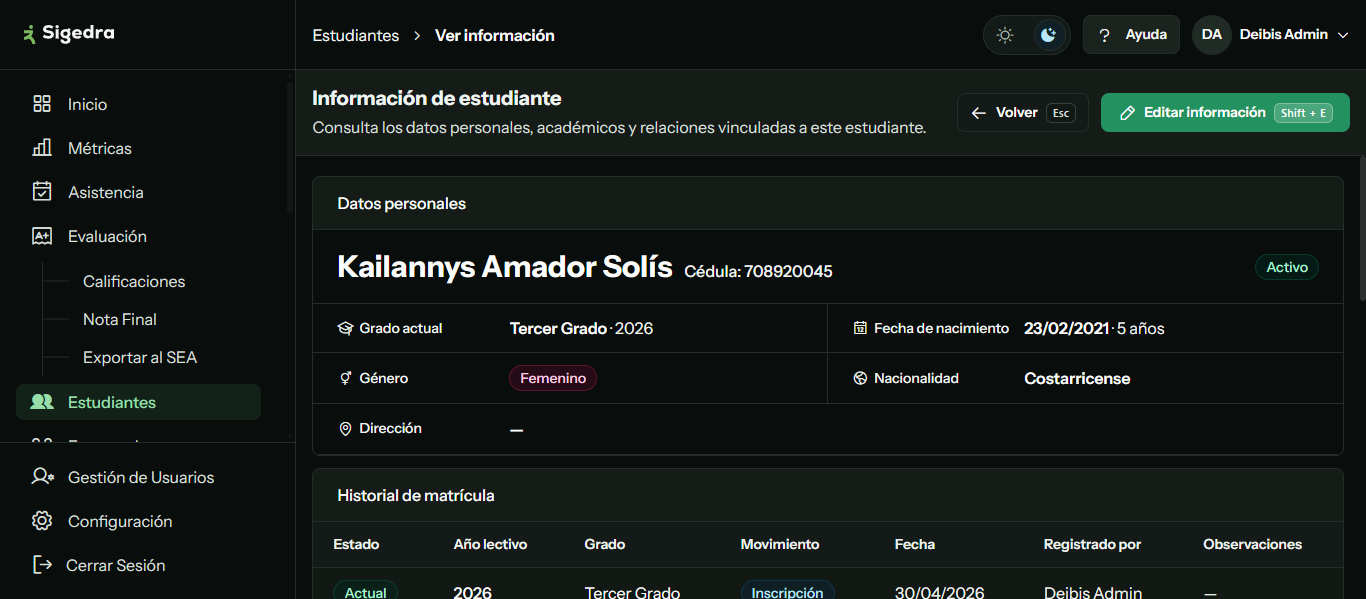Click the Registrado por column header

pyautogui.click(x=1092, y=544)
